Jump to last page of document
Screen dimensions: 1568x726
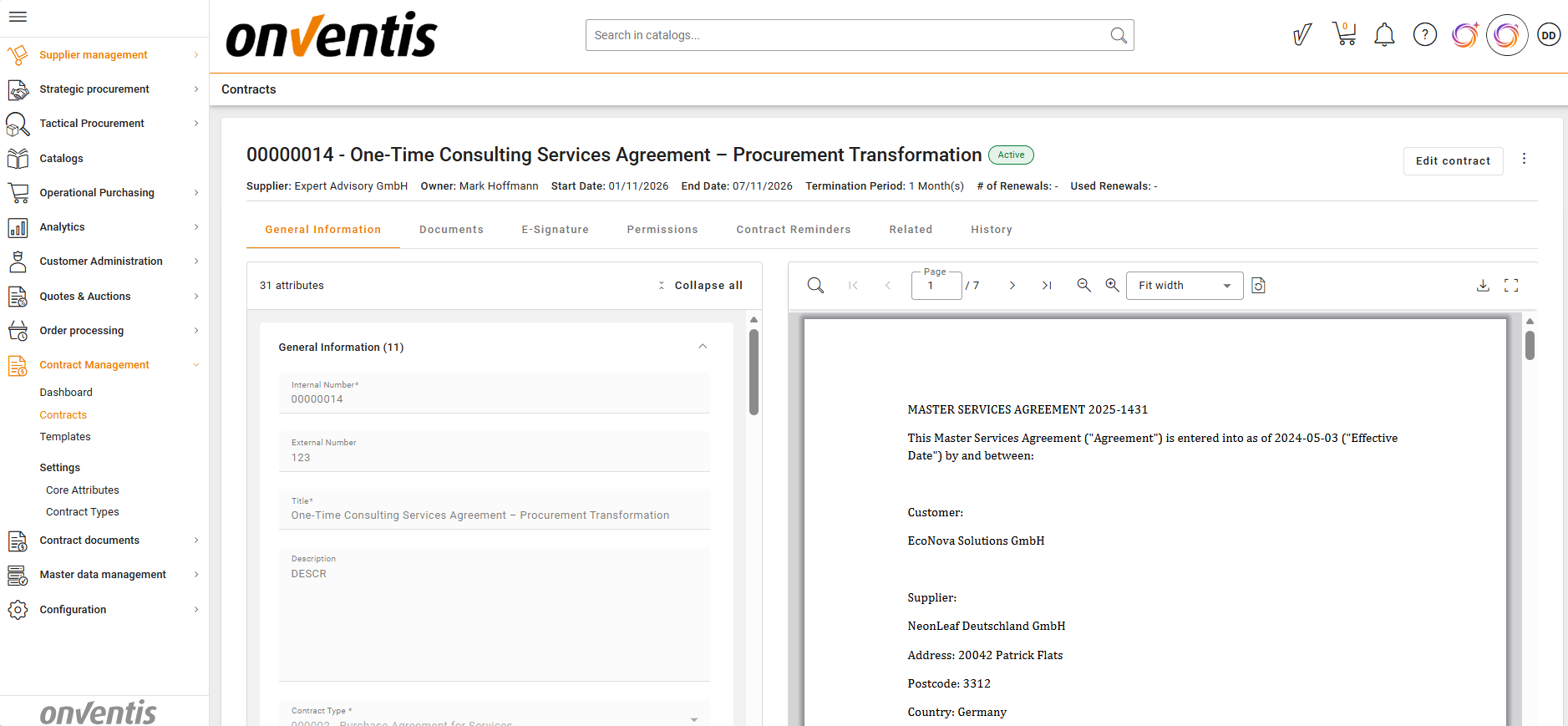1047,286
